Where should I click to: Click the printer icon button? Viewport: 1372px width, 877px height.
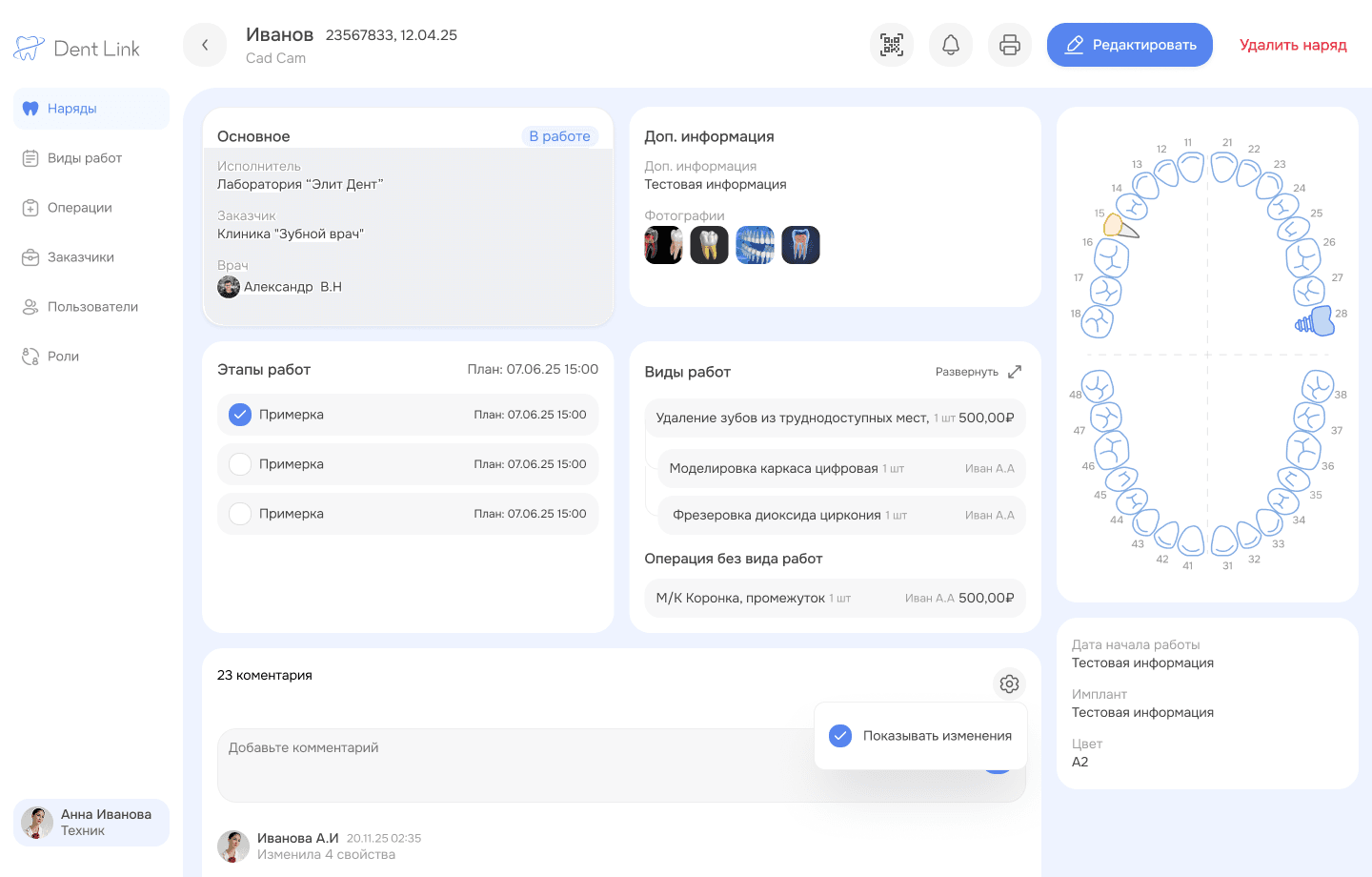pos(1010,45)
